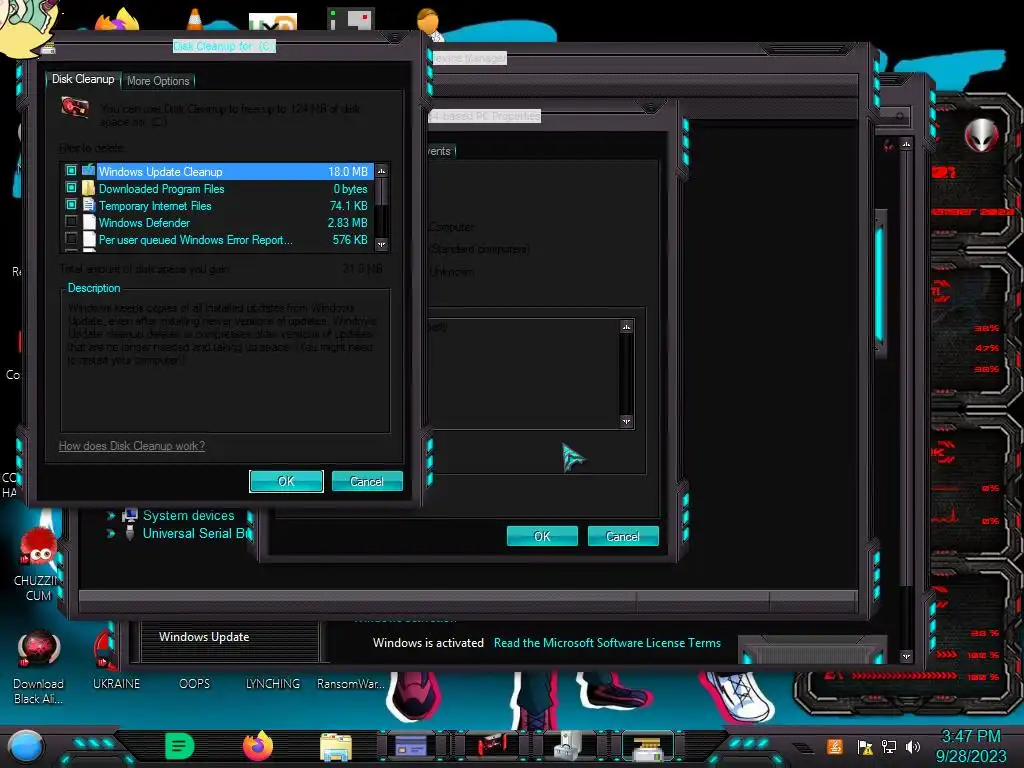Image resolution: width=1024 pixels, height=768 pixels.
Task: Switch to Disk Cleanup taskbar button
Action: click(647, 746)
